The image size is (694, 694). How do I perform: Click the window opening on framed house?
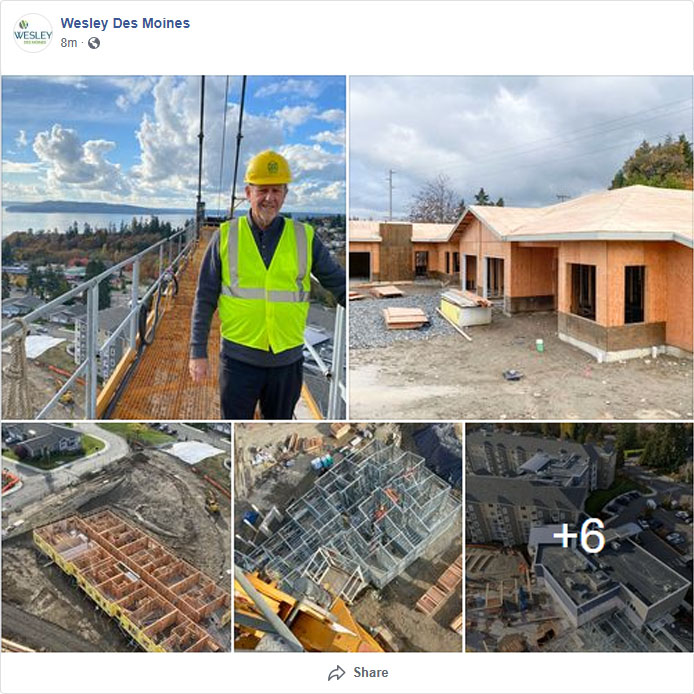(583, 291)
